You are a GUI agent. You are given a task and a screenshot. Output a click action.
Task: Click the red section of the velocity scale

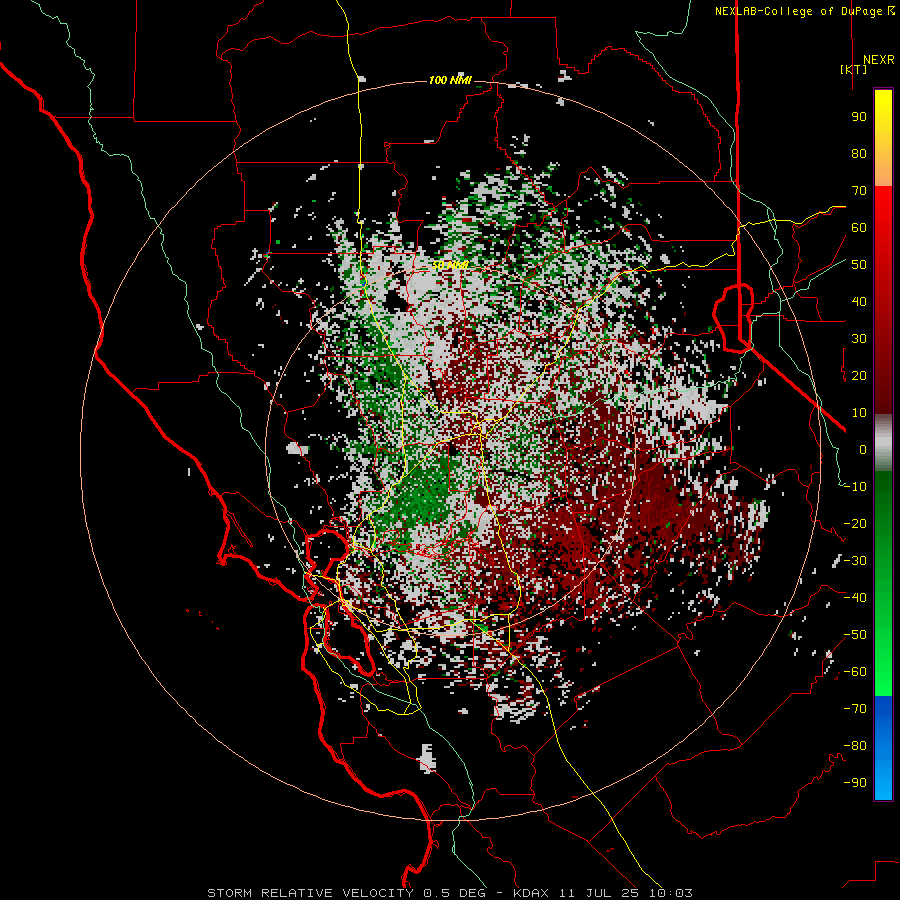[883, 300]
